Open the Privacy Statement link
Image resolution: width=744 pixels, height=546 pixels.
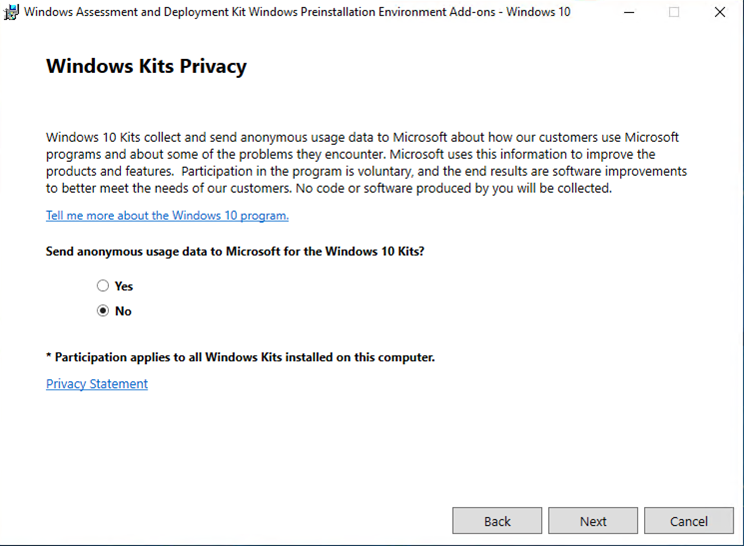click(x=97, y=384)
